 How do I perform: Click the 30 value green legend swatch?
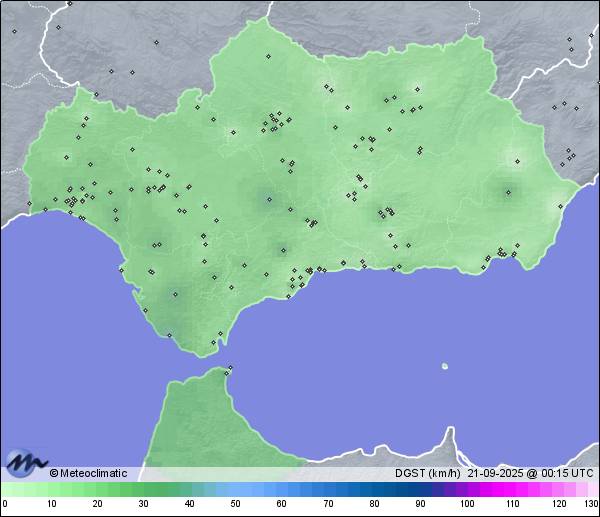[x=143, y=489]
